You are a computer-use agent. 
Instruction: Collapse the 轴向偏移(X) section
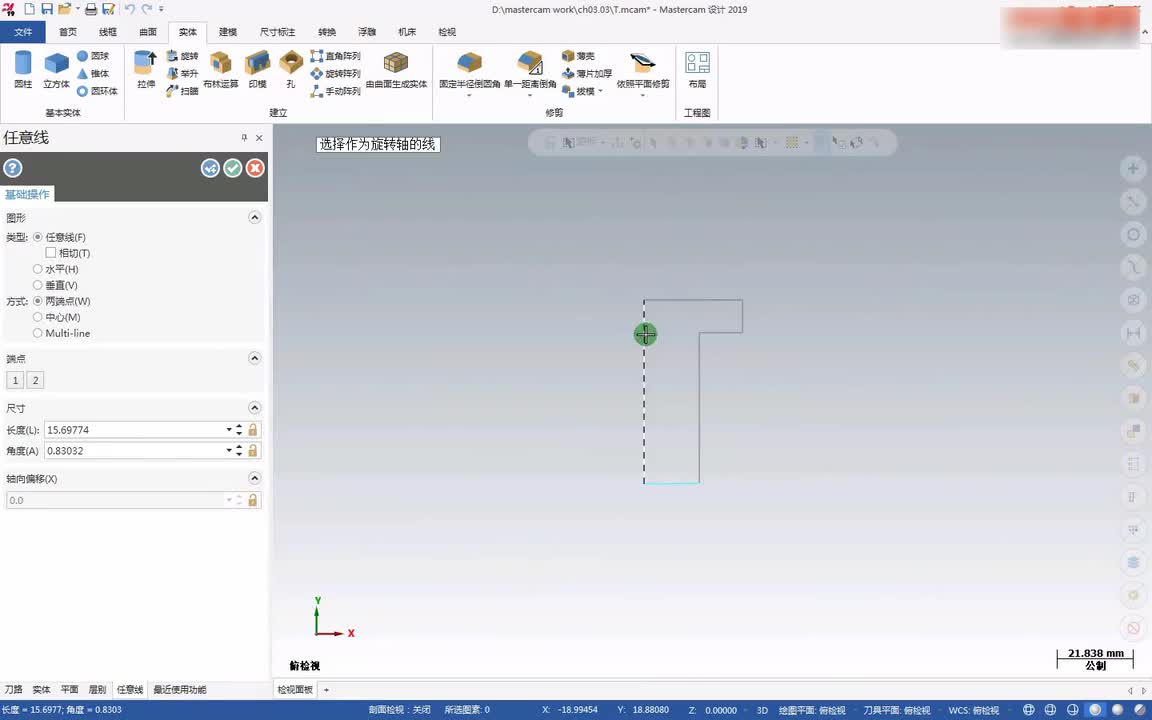[254, 478]
